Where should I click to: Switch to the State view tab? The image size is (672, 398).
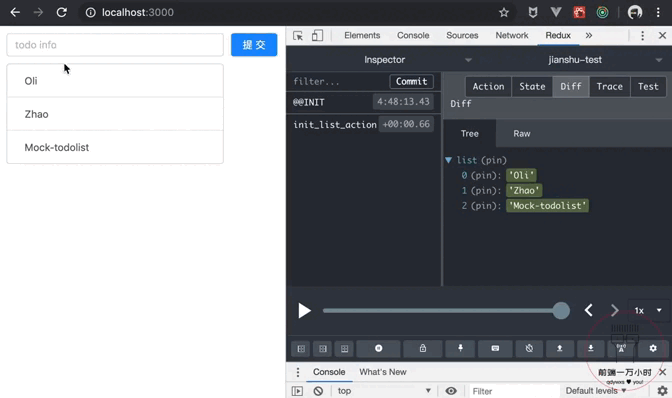coord(532,87)
